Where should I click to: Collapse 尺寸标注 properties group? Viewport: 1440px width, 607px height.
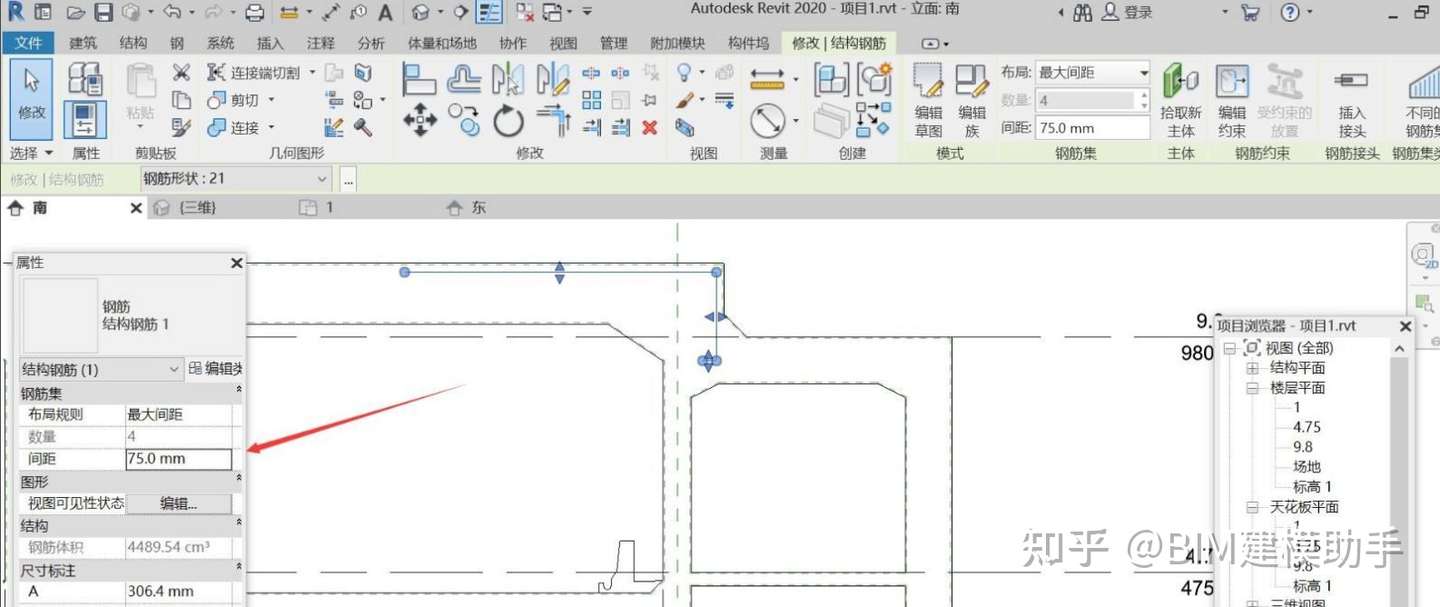click(x=239, y=569)
